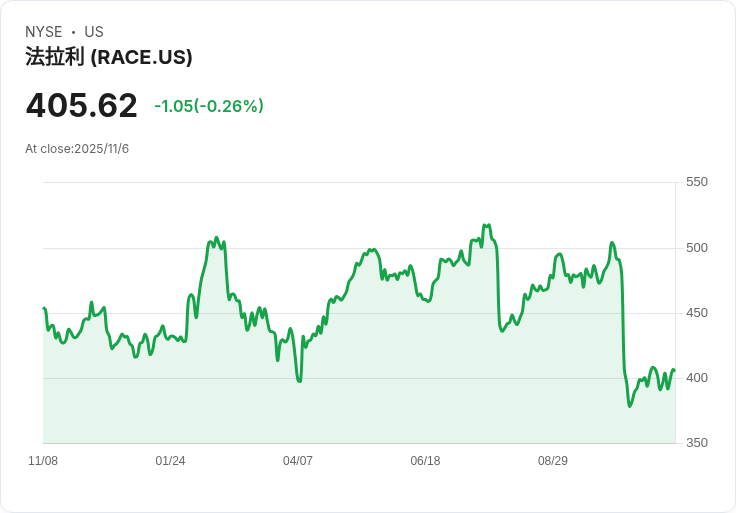Click the -1.05(-0.26%) change text
This screenshot has height=513, width=736.
(x=209, y=106)
